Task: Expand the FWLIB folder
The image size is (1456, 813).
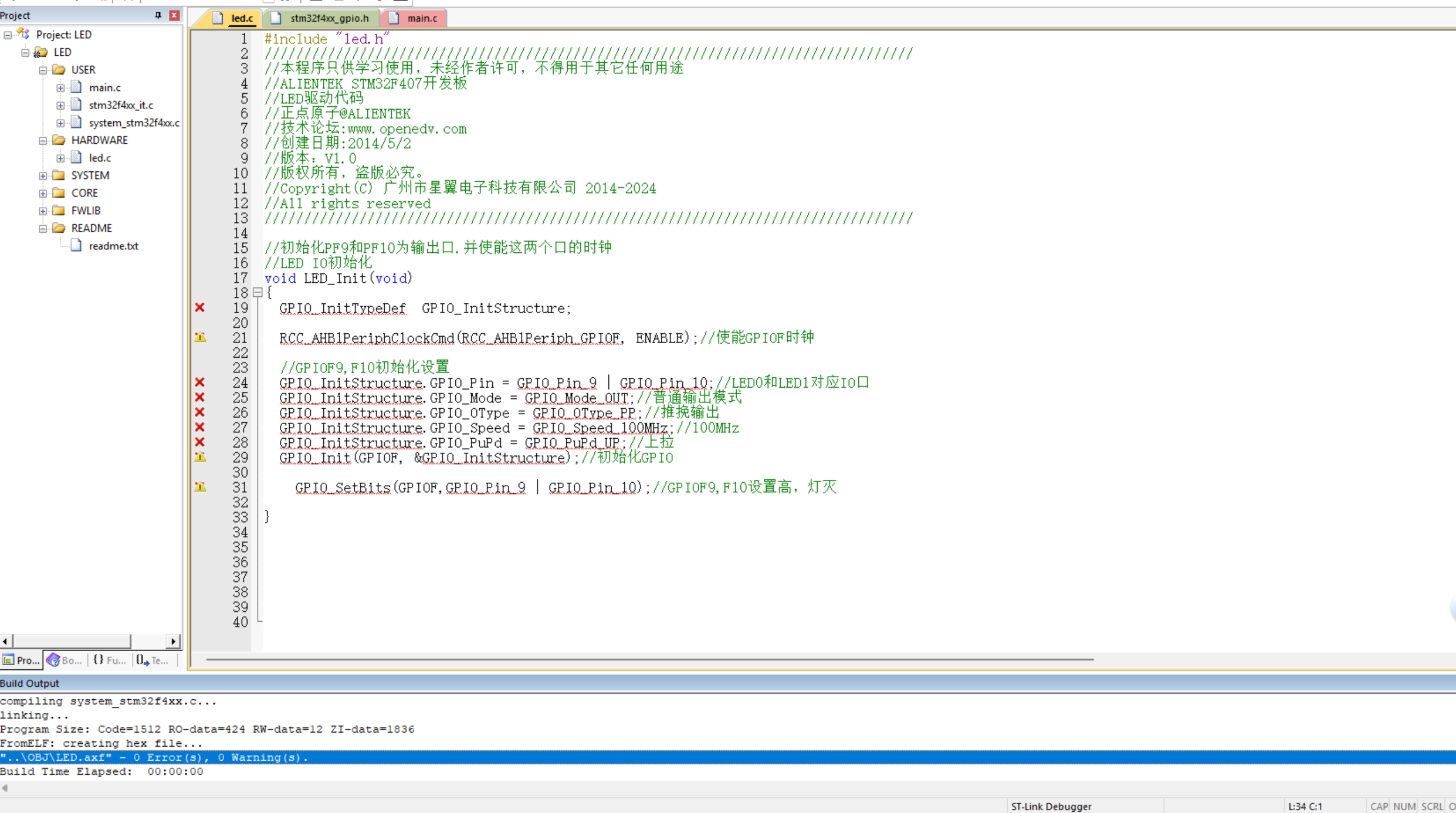Action: coord(43,211)
